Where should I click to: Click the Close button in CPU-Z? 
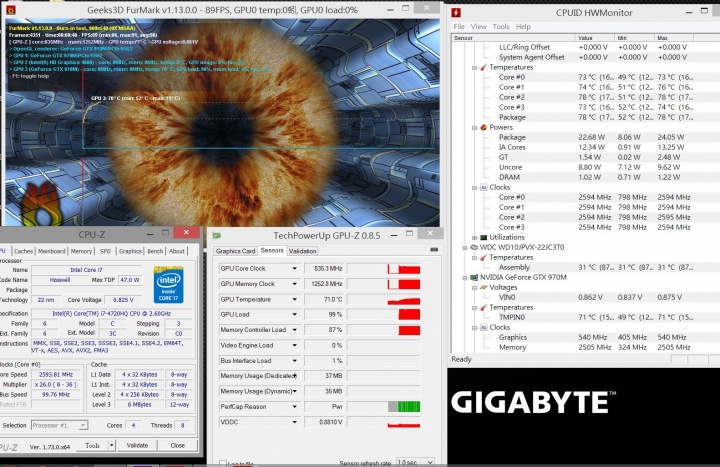pyautogui.click(x=177, y=445)
